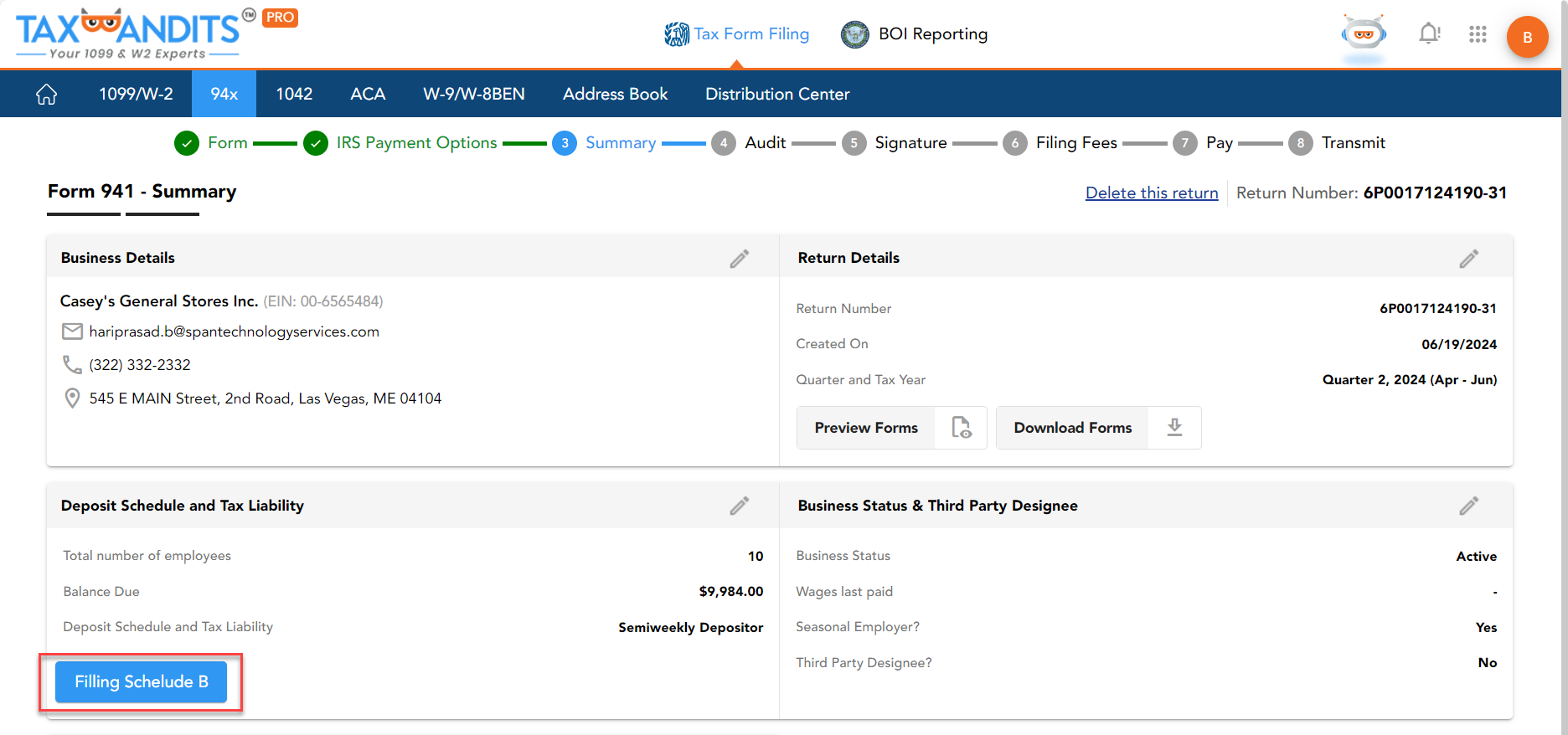Edit Business Status & Third Party Designee
1568x735 pixels.
(x=1468, y=506)
